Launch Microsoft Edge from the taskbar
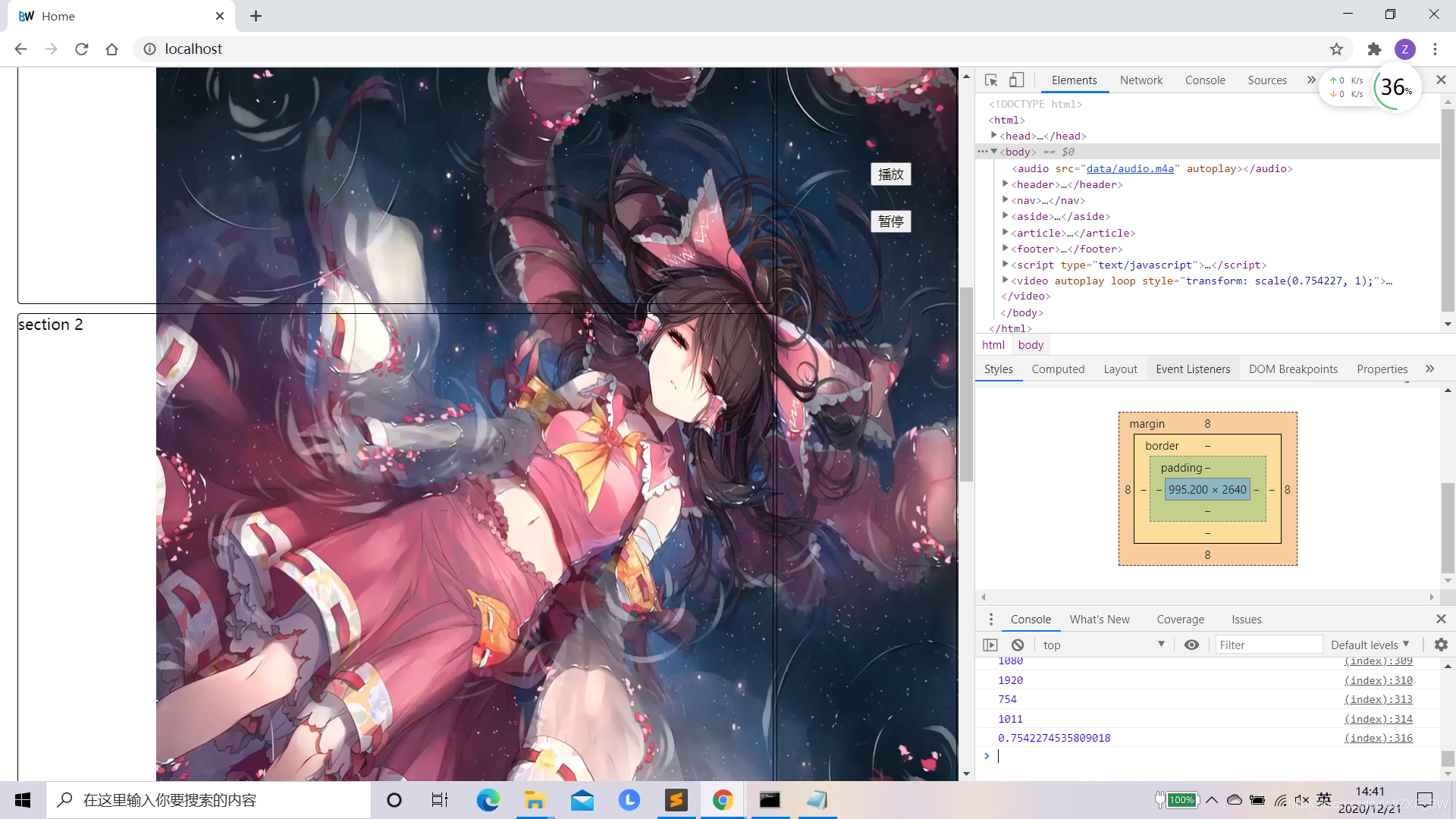Screen dimensions: 1456x819 pos(488,800)
